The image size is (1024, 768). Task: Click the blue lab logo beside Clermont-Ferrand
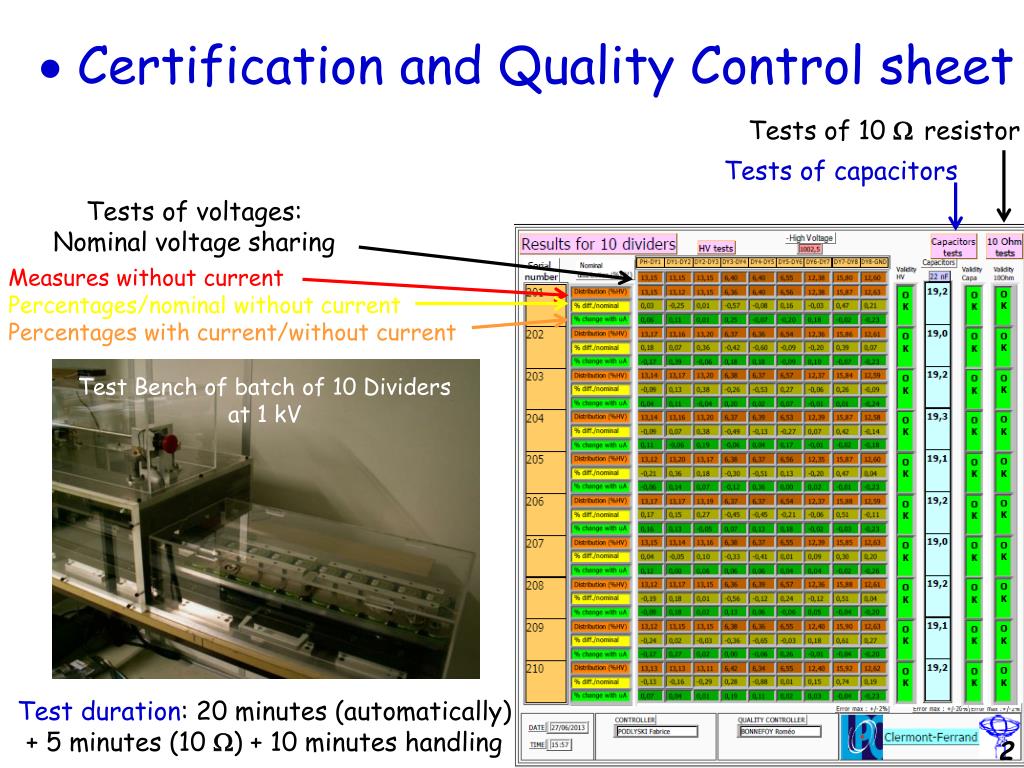[861, 737]
